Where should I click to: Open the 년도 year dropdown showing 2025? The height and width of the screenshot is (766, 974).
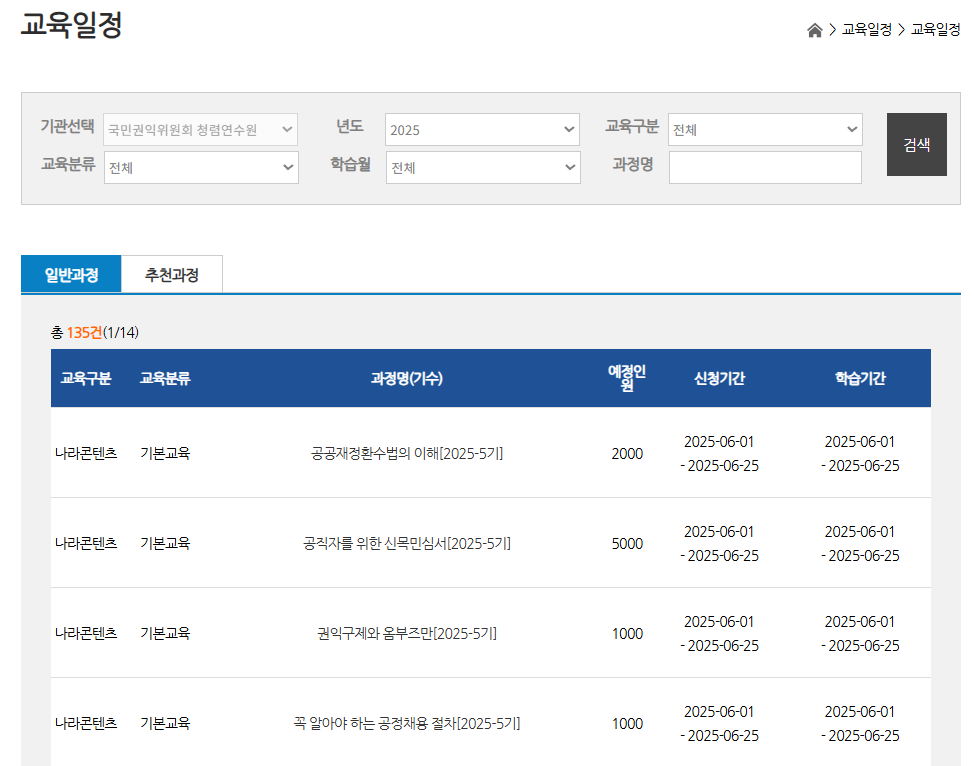click(482, 129)
